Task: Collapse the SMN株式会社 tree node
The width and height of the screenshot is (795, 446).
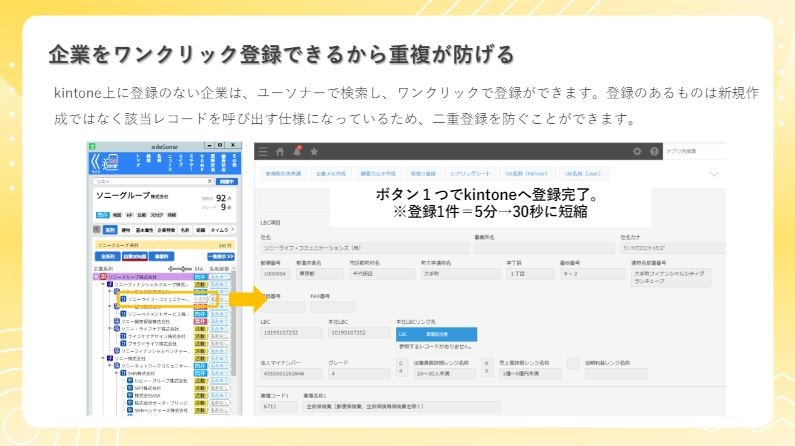Action: (x=117, y=373)
